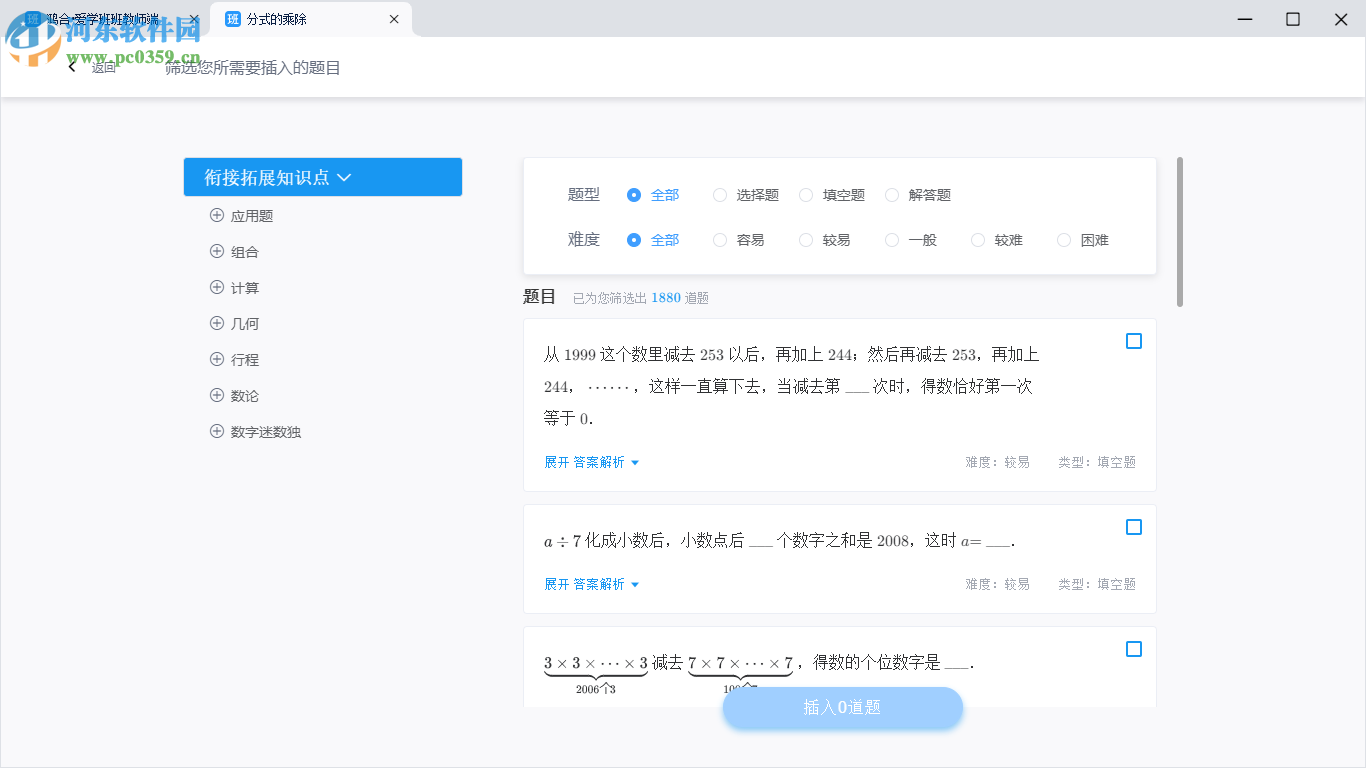Click the 插入0道题 button
1366x768 pixels.
click(842, 708)
